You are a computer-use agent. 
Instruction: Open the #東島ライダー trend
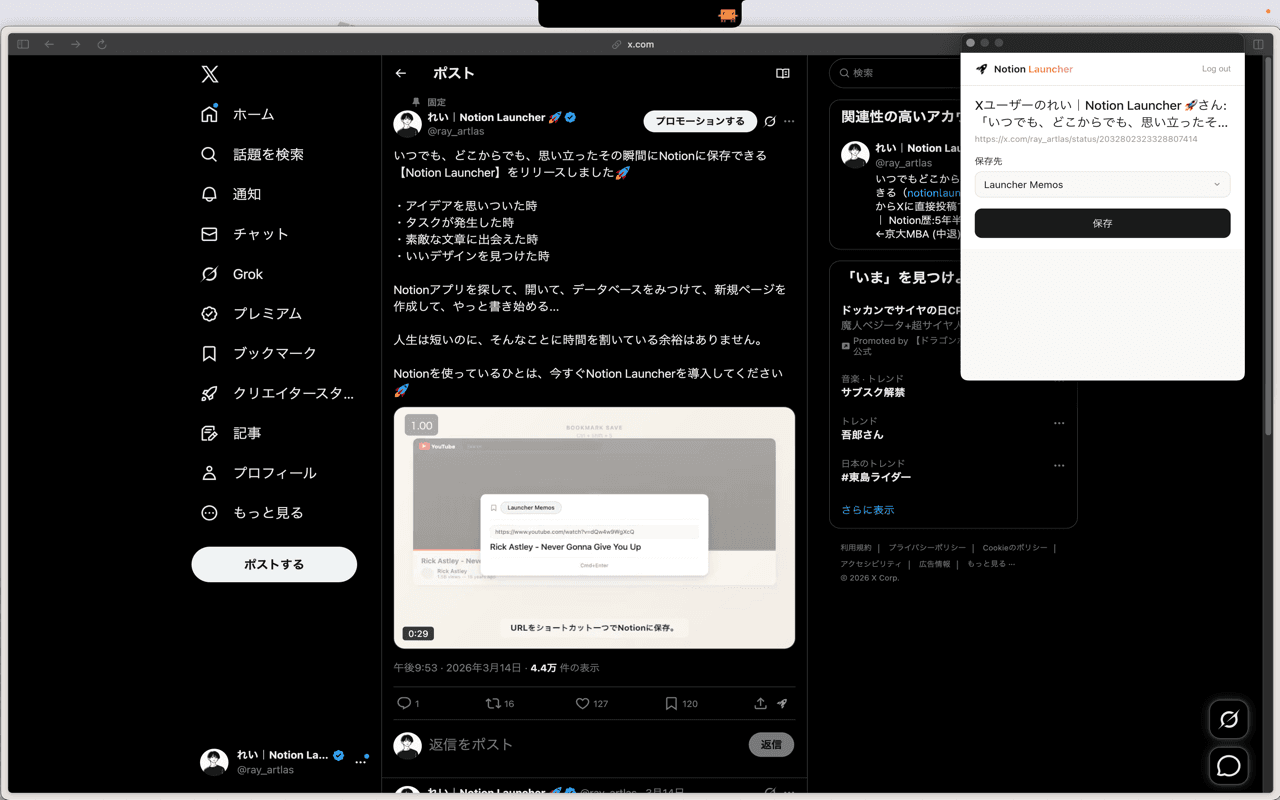(876, 477)
